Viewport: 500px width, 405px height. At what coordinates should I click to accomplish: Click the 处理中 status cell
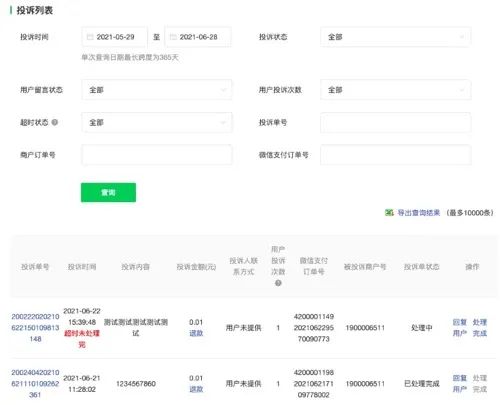(x=421, y=328)
